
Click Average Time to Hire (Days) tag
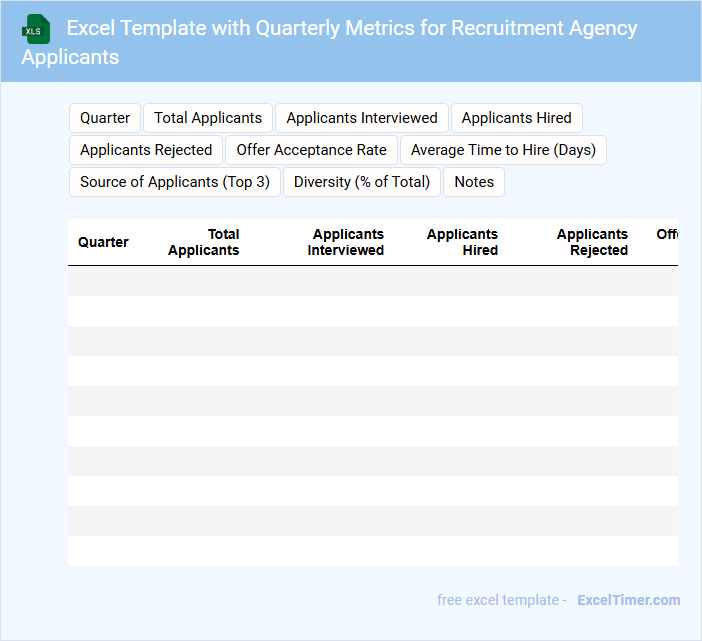(x=503, y=150)
